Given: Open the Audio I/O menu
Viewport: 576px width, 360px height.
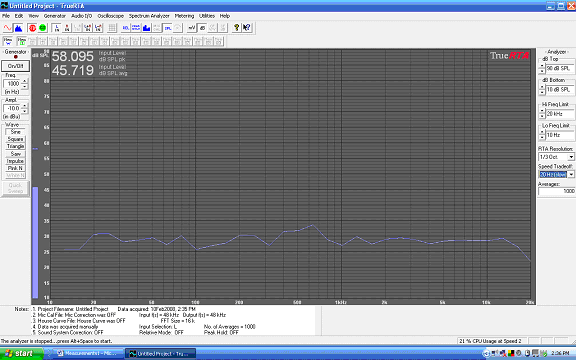Looking at the screenshot, I should pos(82,16).
